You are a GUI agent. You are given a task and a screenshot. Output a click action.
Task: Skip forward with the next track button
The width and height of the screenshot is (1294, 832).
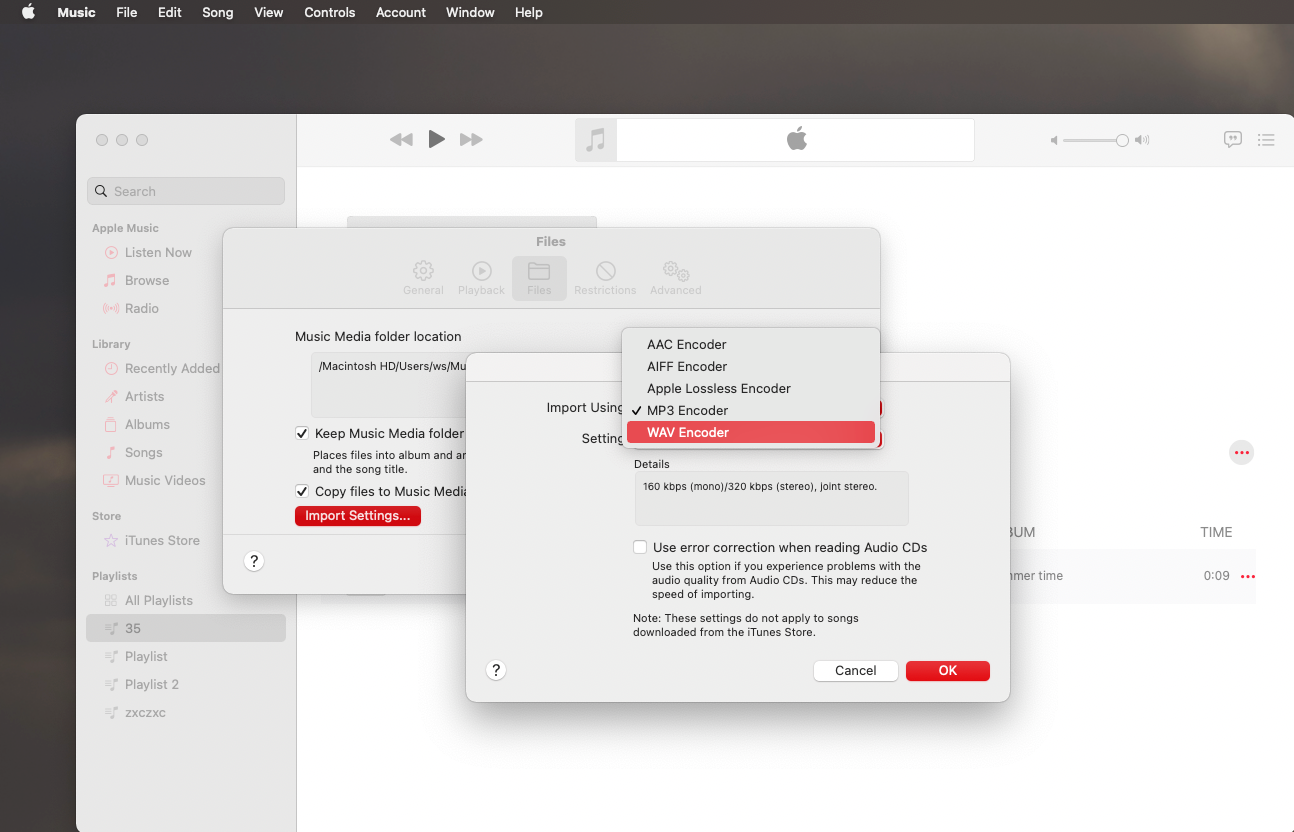coord(471,140)
